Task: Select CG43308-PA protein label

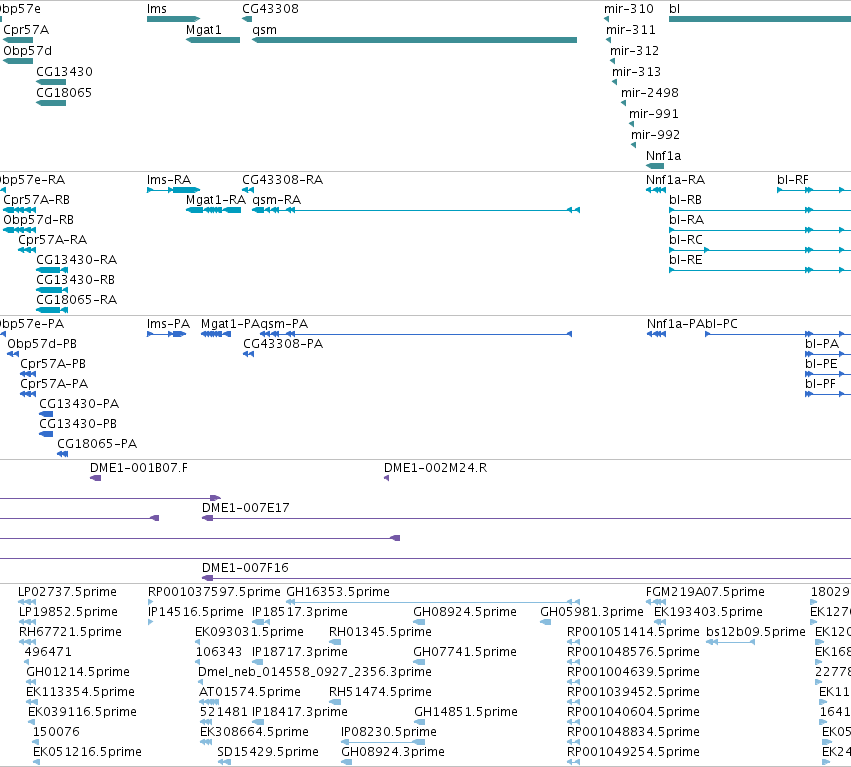Action: click(x=283, y=344)
